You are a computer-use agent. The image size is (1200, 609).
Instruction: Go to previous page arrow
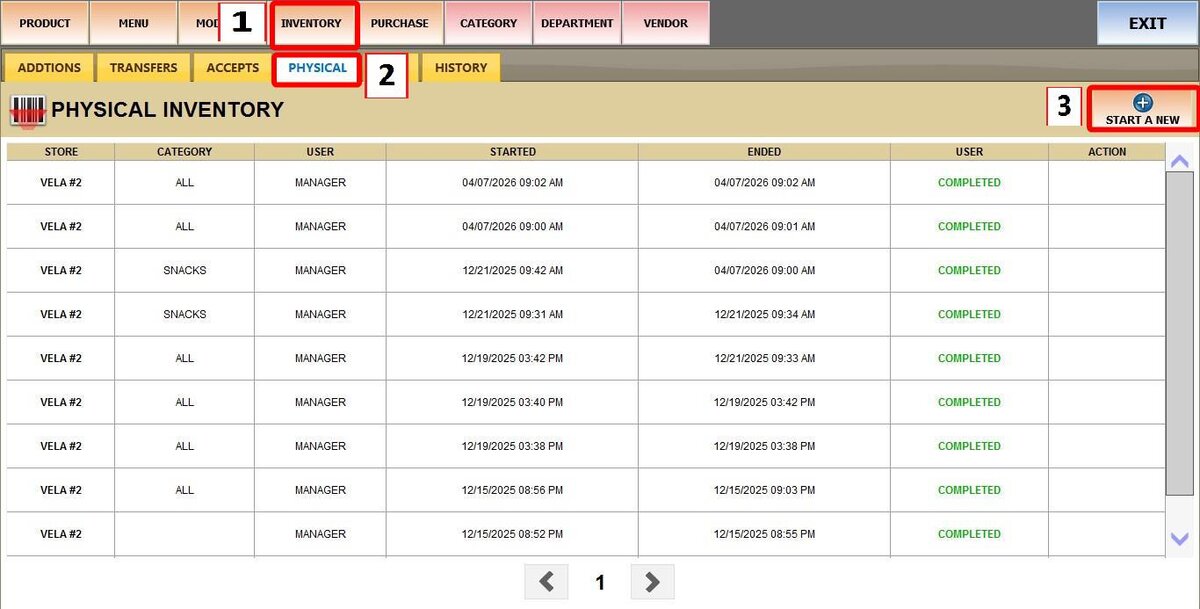(x=546, y=582)
